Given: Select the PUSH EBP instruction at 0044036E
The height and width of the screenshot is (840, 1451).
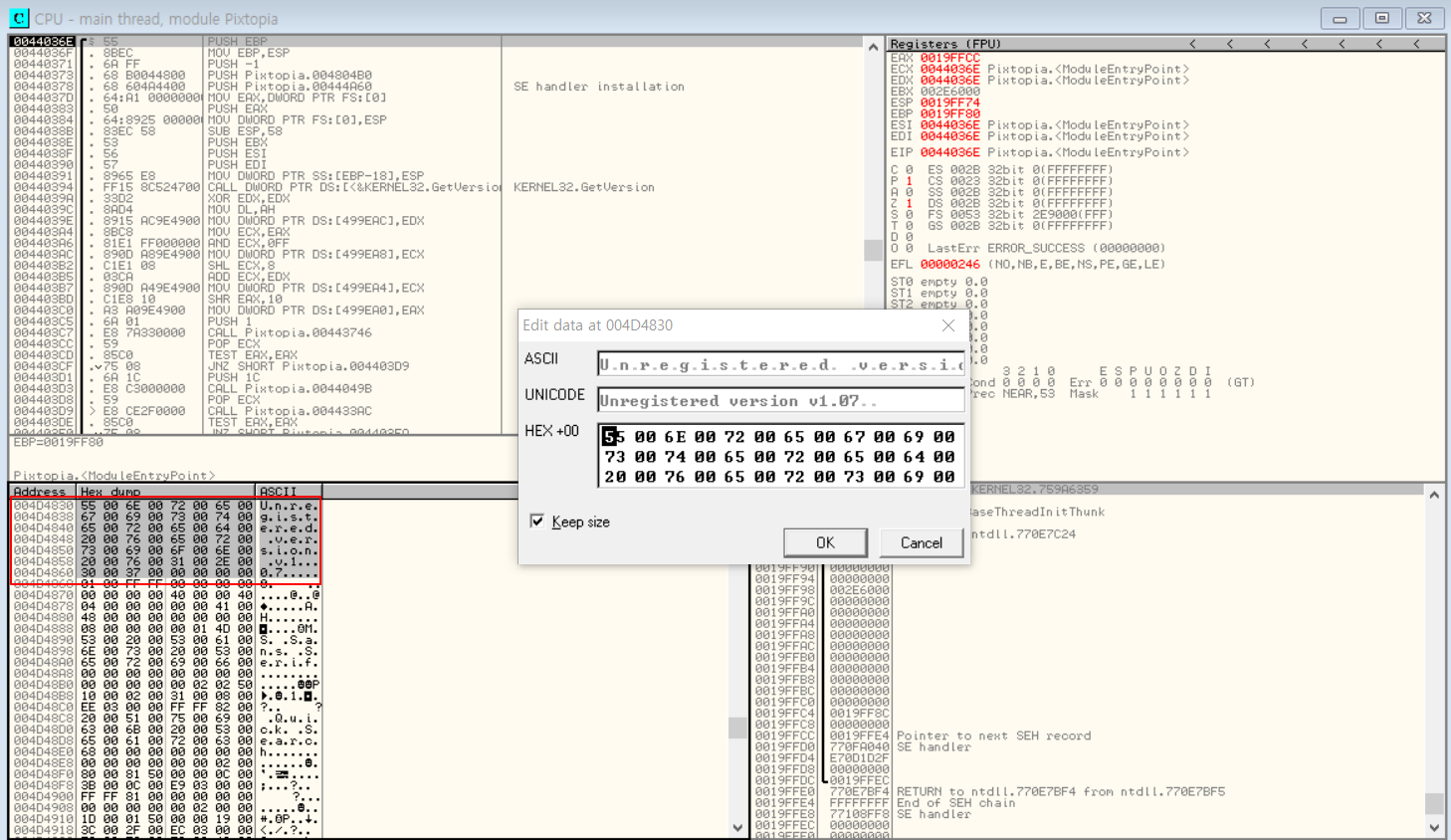Looking at the screenshot, I should pos(237,42).
